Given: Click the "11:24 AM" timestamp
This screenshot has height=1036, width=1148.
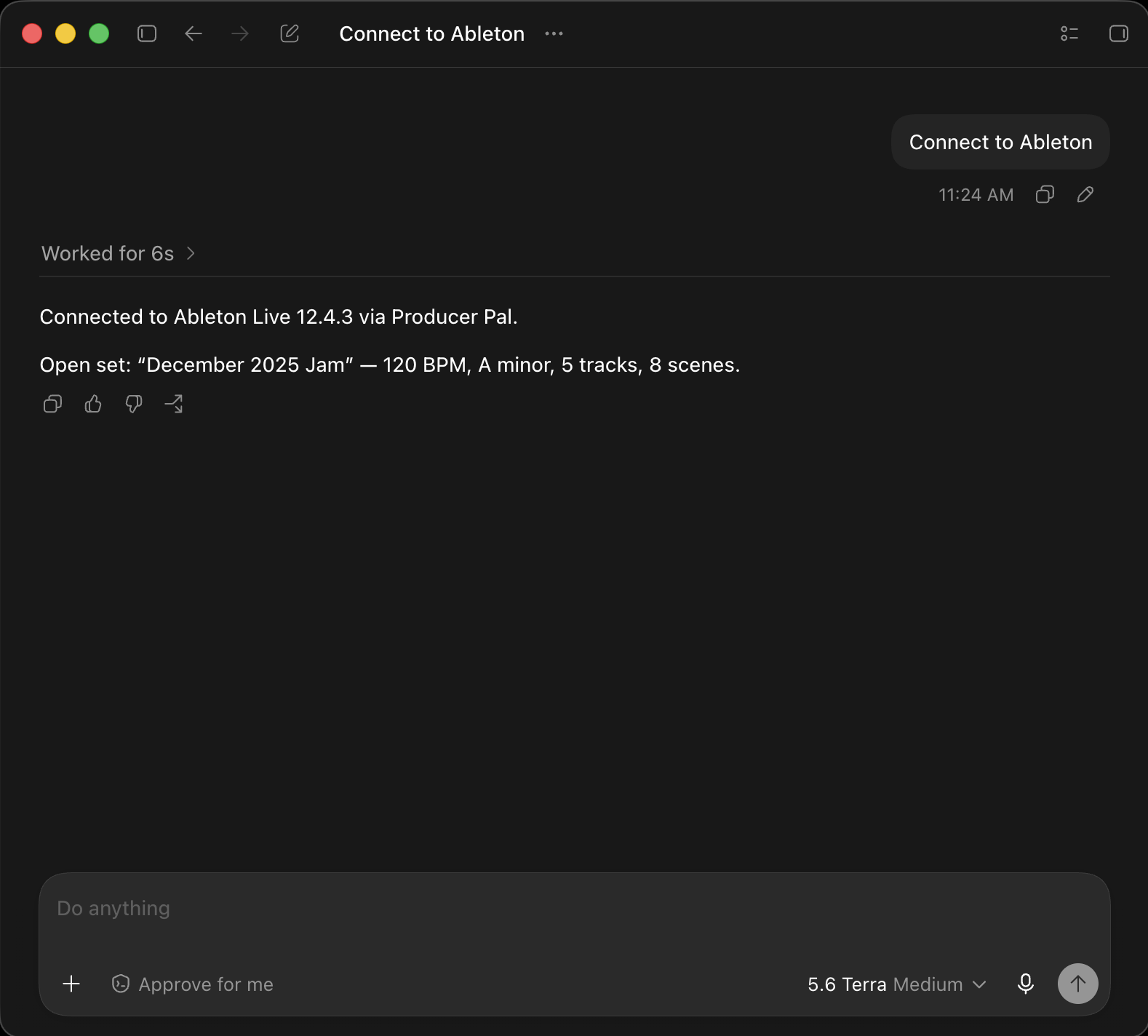Looking at the screenshot, I should pyautogui.click(x=976, y=195).
